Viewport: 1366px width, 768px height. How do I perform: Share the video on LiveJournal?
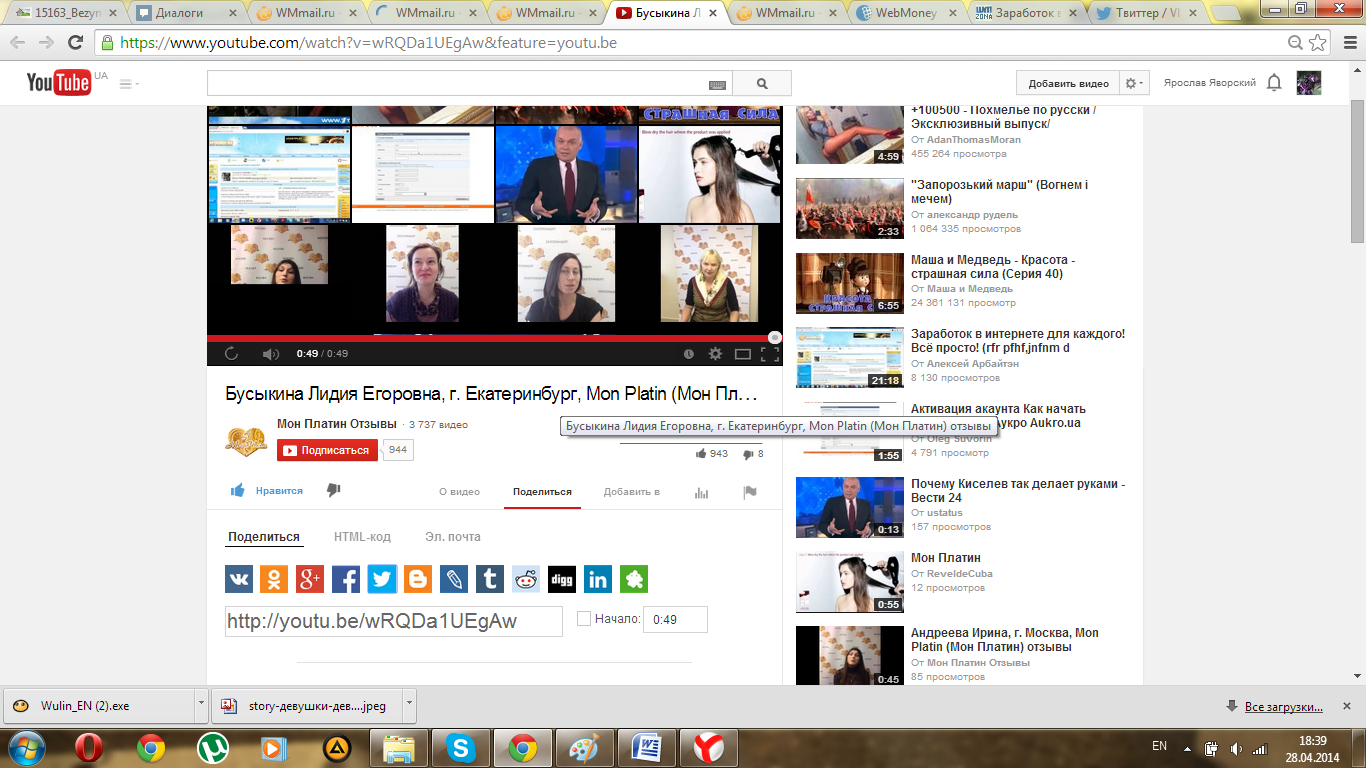pos(454,579)
